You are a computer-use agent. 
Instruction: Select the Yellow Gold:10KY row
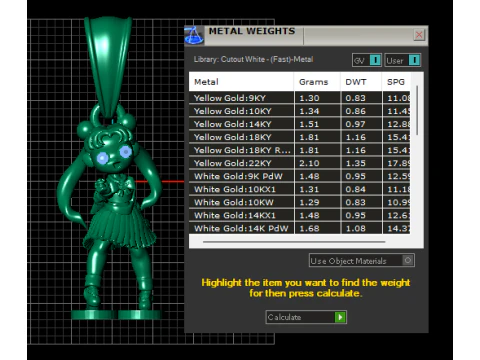tap(300, 111)
